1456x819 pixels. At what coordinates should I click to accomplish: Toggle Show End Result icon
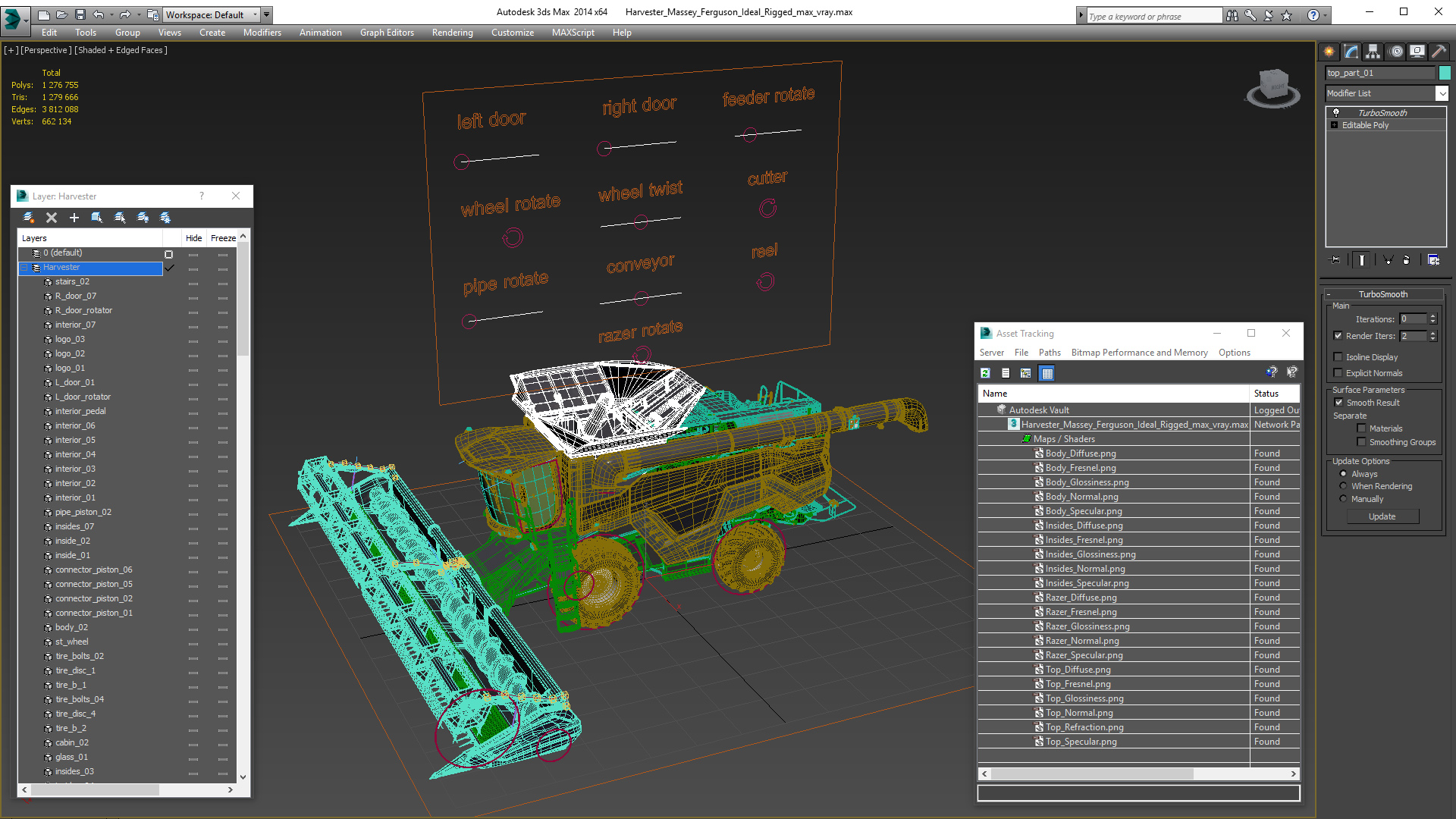(x=1362, y=260)
